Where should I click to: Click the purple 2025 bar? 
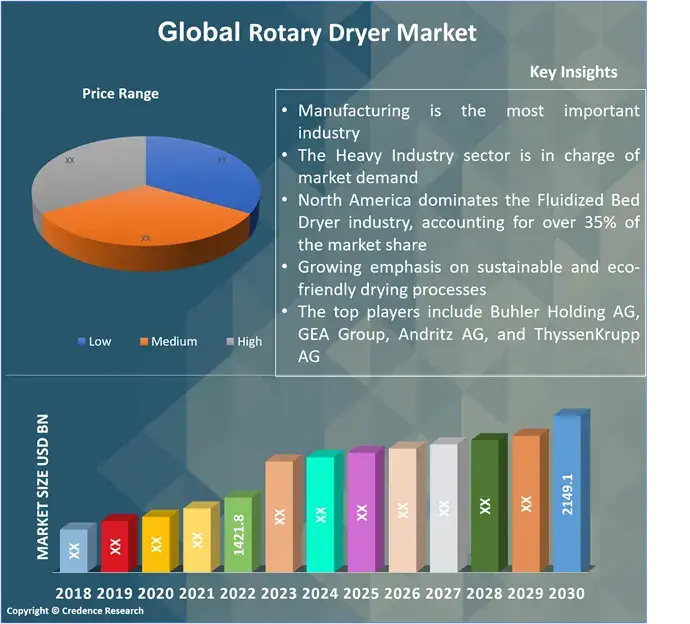361,512
